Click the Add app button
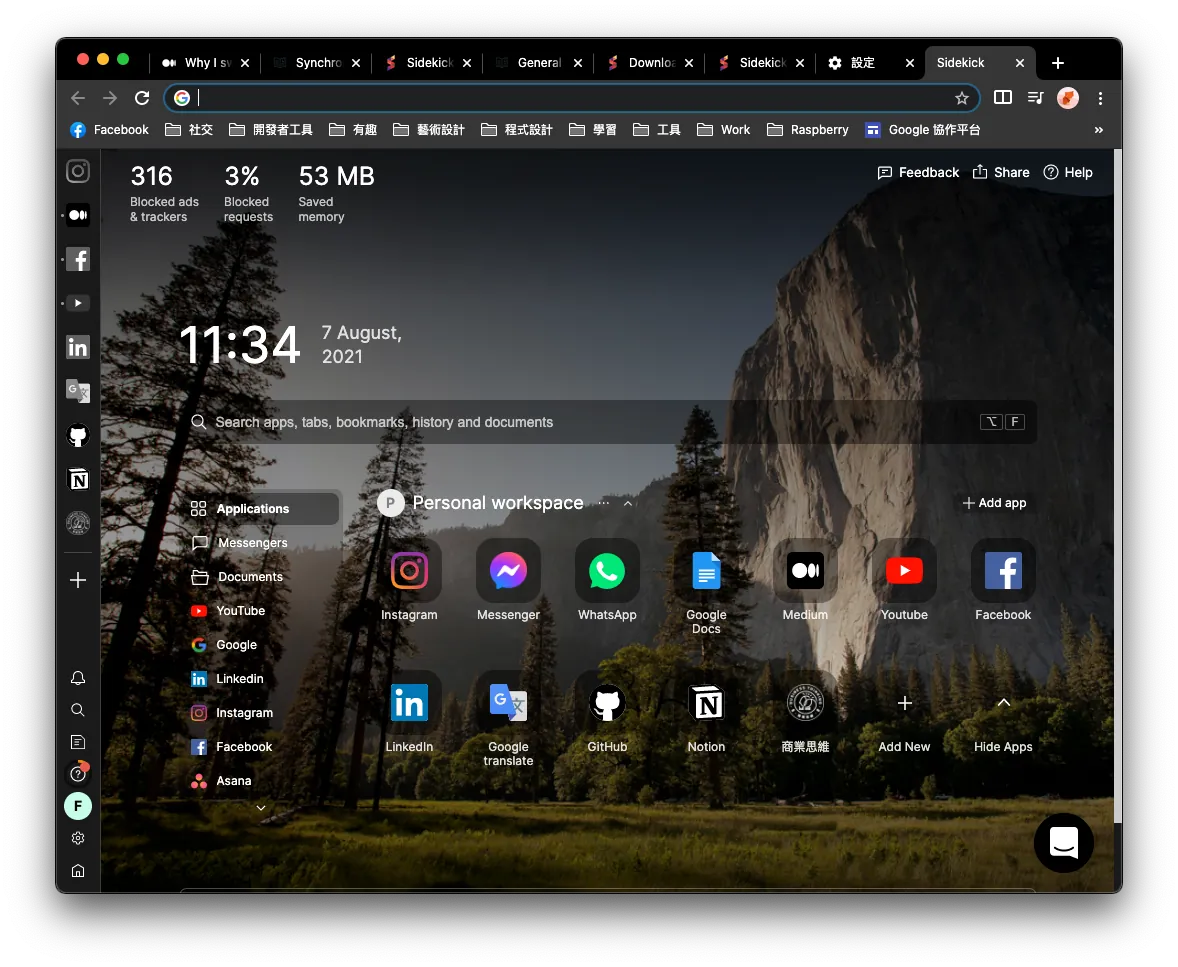Viewport: 1178px width, 967px height. click(994, 503)
